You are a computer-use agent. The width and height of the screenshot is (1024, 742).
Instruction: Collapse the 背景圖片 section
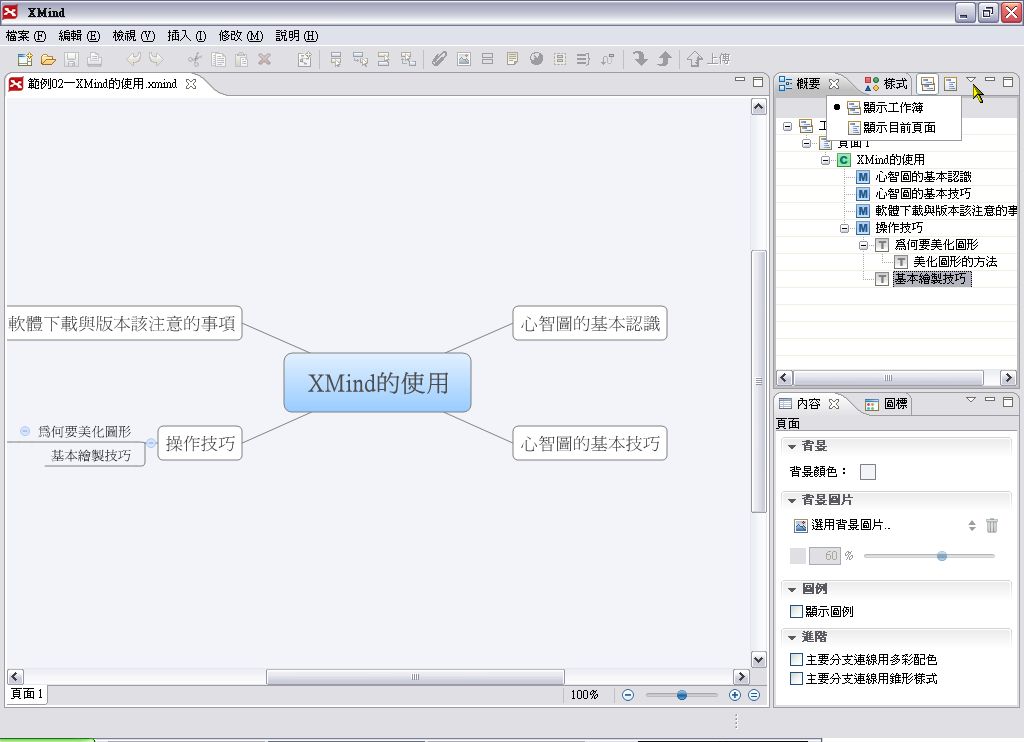click(x=792, y=500)
